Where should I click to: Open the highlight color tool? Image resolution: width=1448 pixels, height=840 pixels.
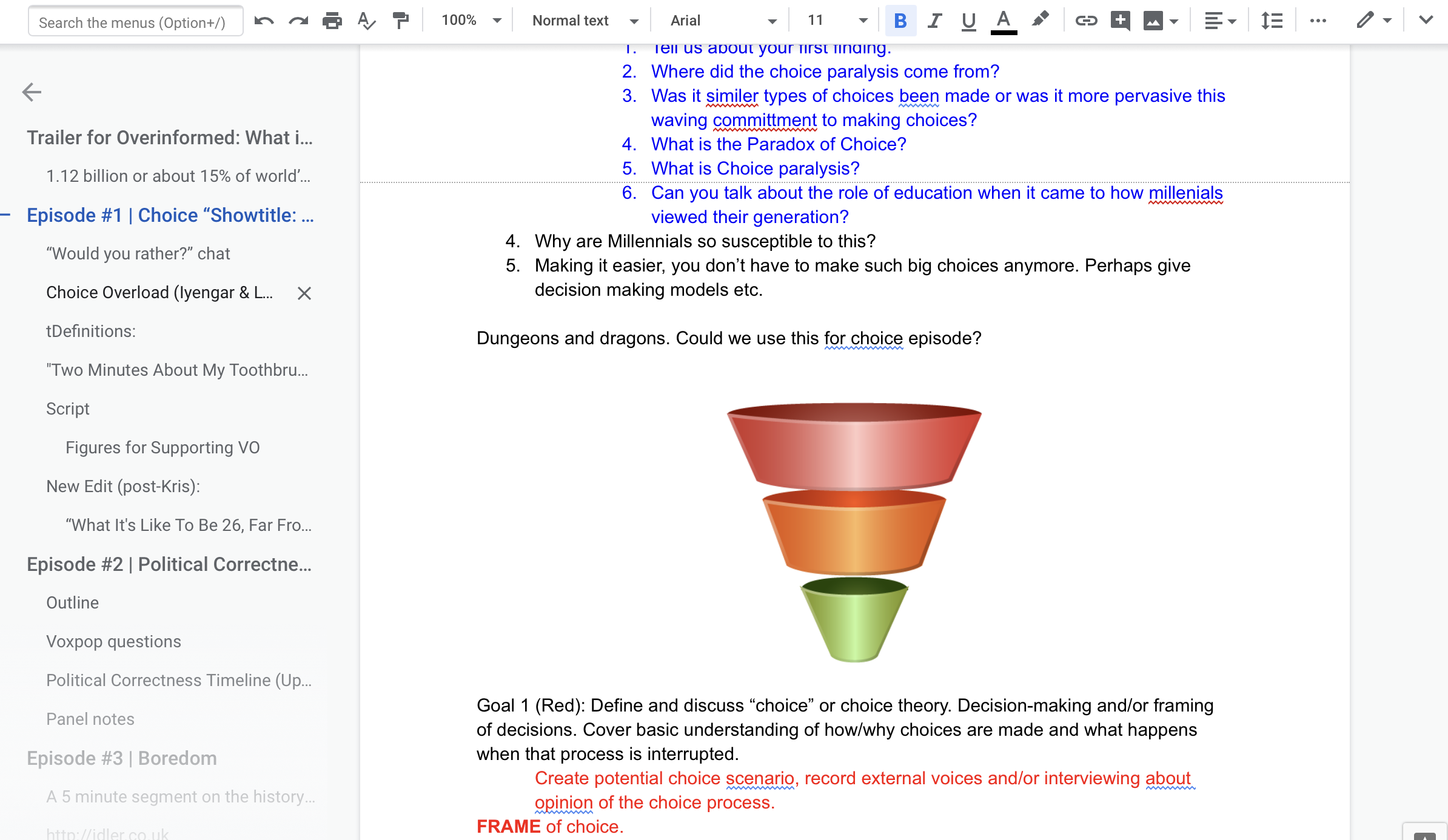(1040, 21)
